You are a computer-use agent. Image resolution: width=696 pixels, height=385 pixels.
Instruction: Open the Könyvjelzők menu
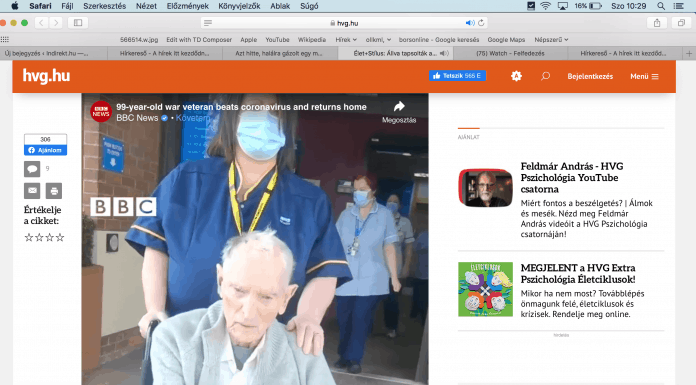[239, 6]
